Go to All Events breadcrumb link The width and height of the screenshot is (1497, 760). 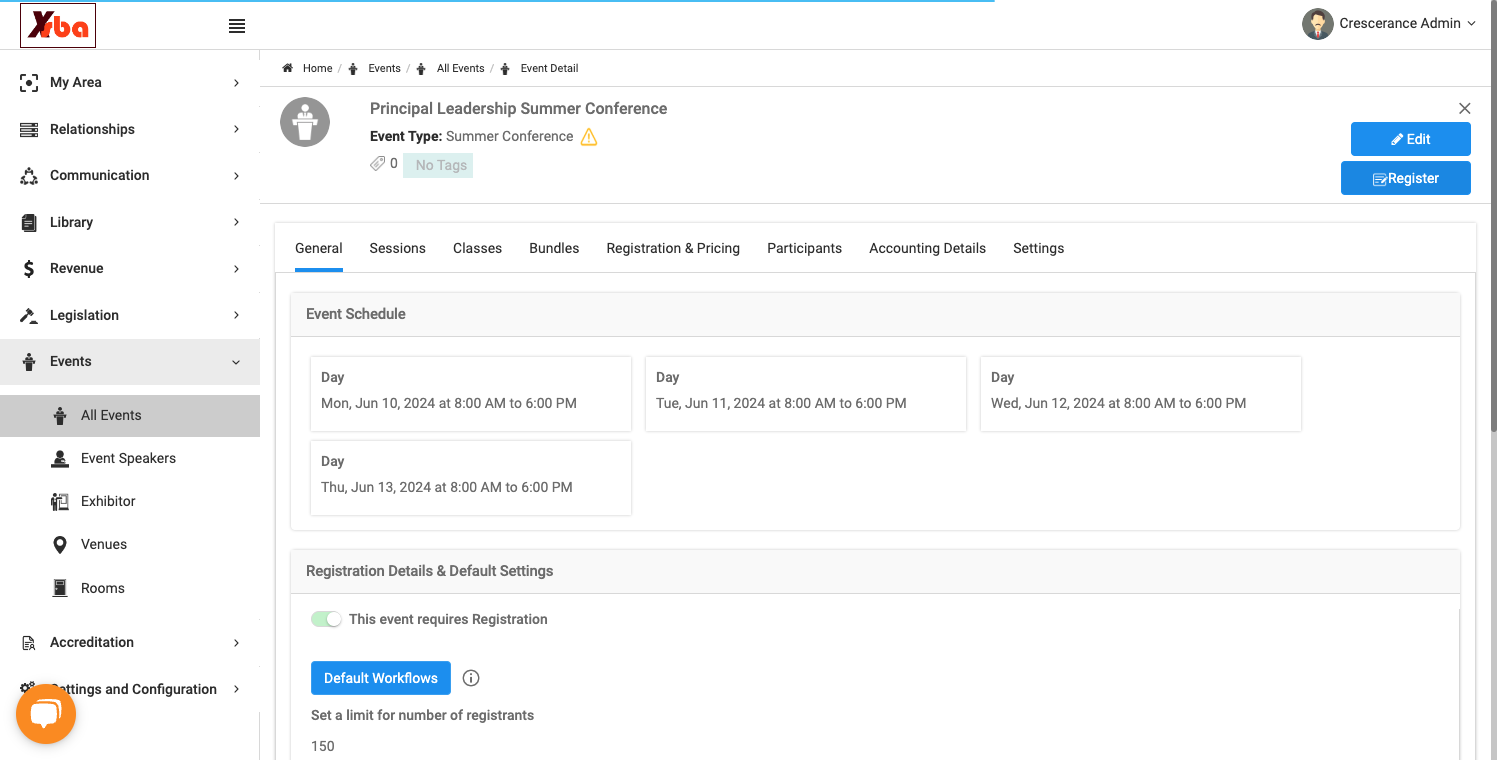[460, 69]
